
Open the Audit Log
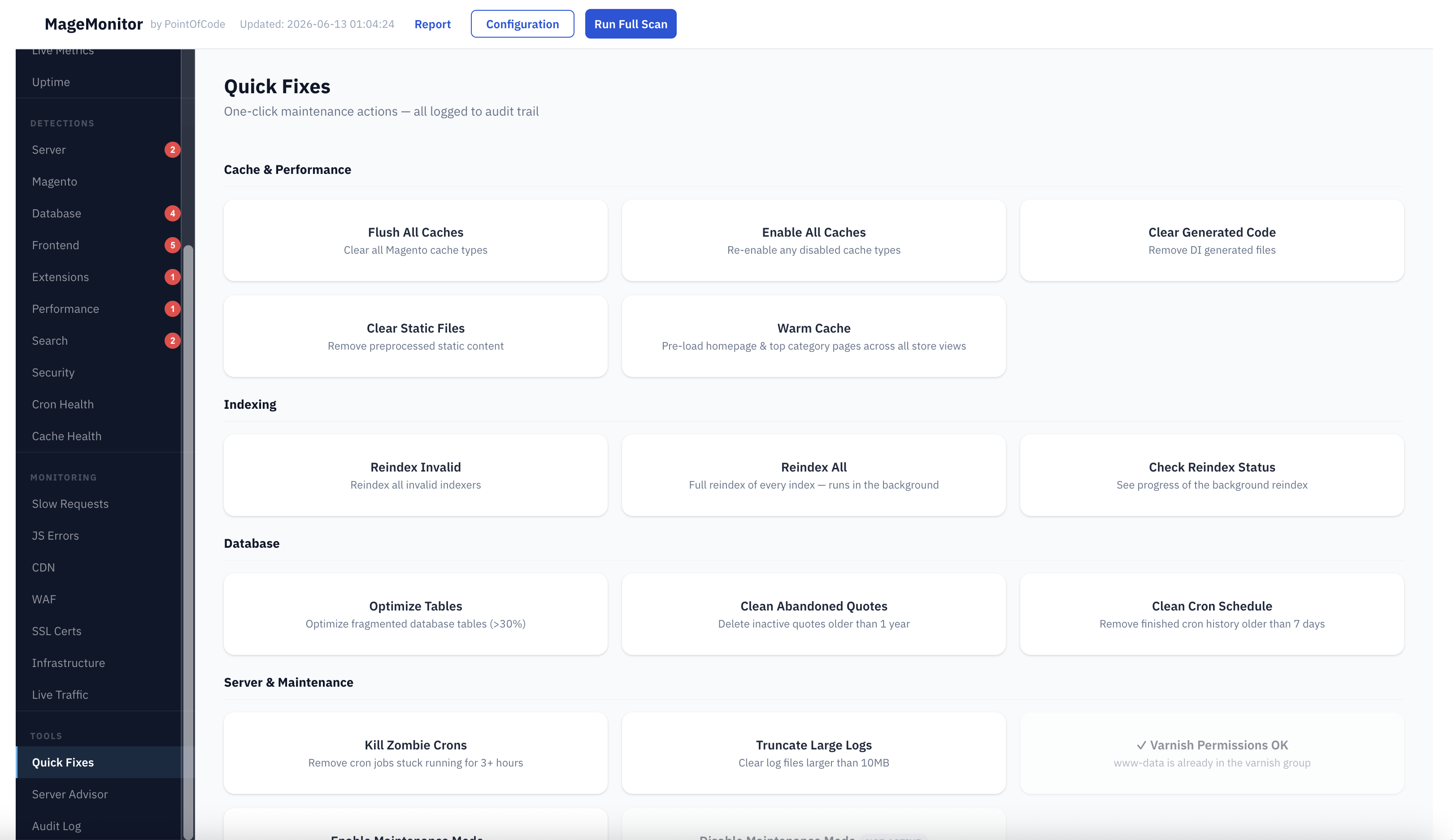click(x=98, y=826)
